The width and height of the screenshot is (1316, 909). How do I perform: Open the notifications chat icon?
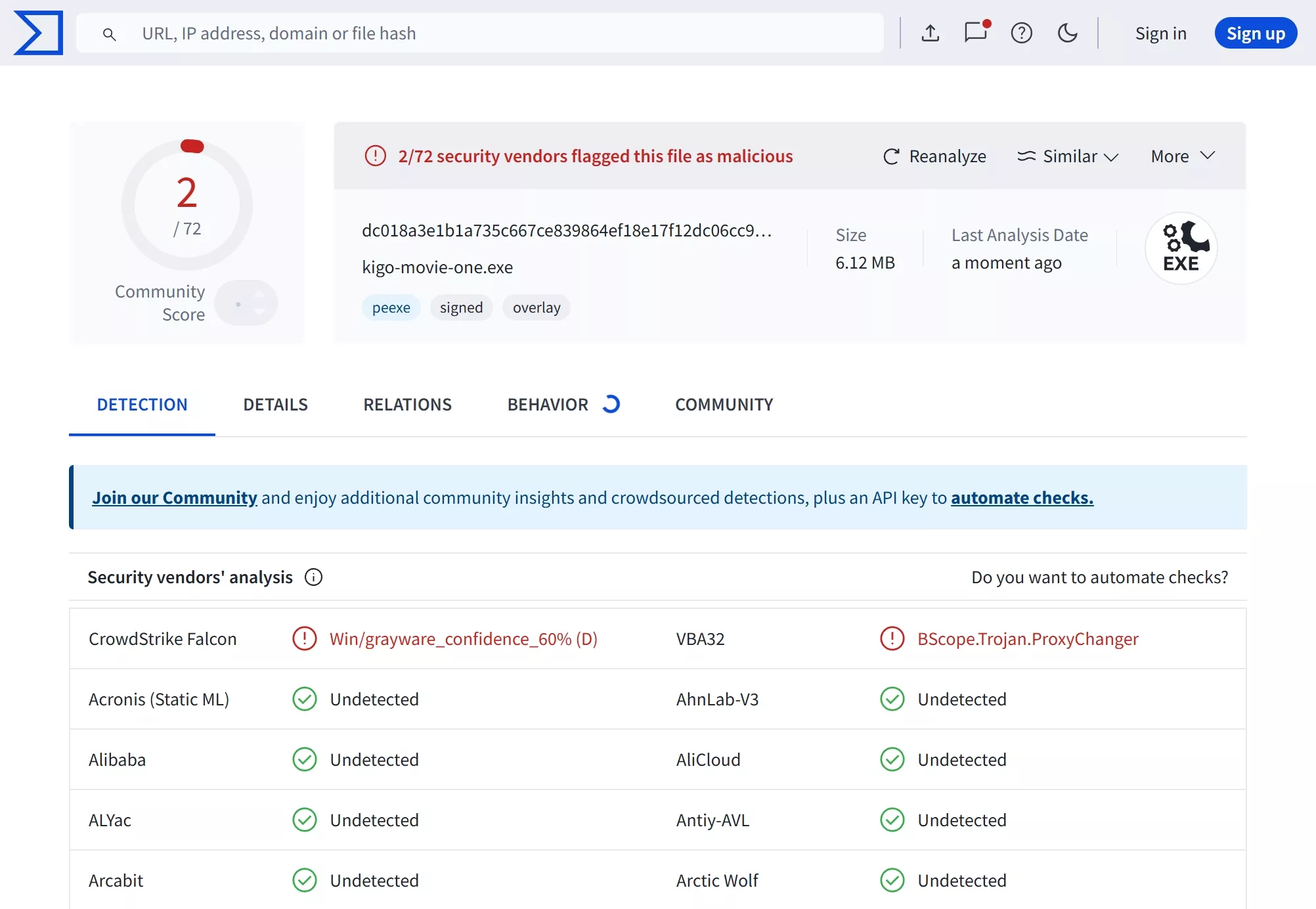976,33
